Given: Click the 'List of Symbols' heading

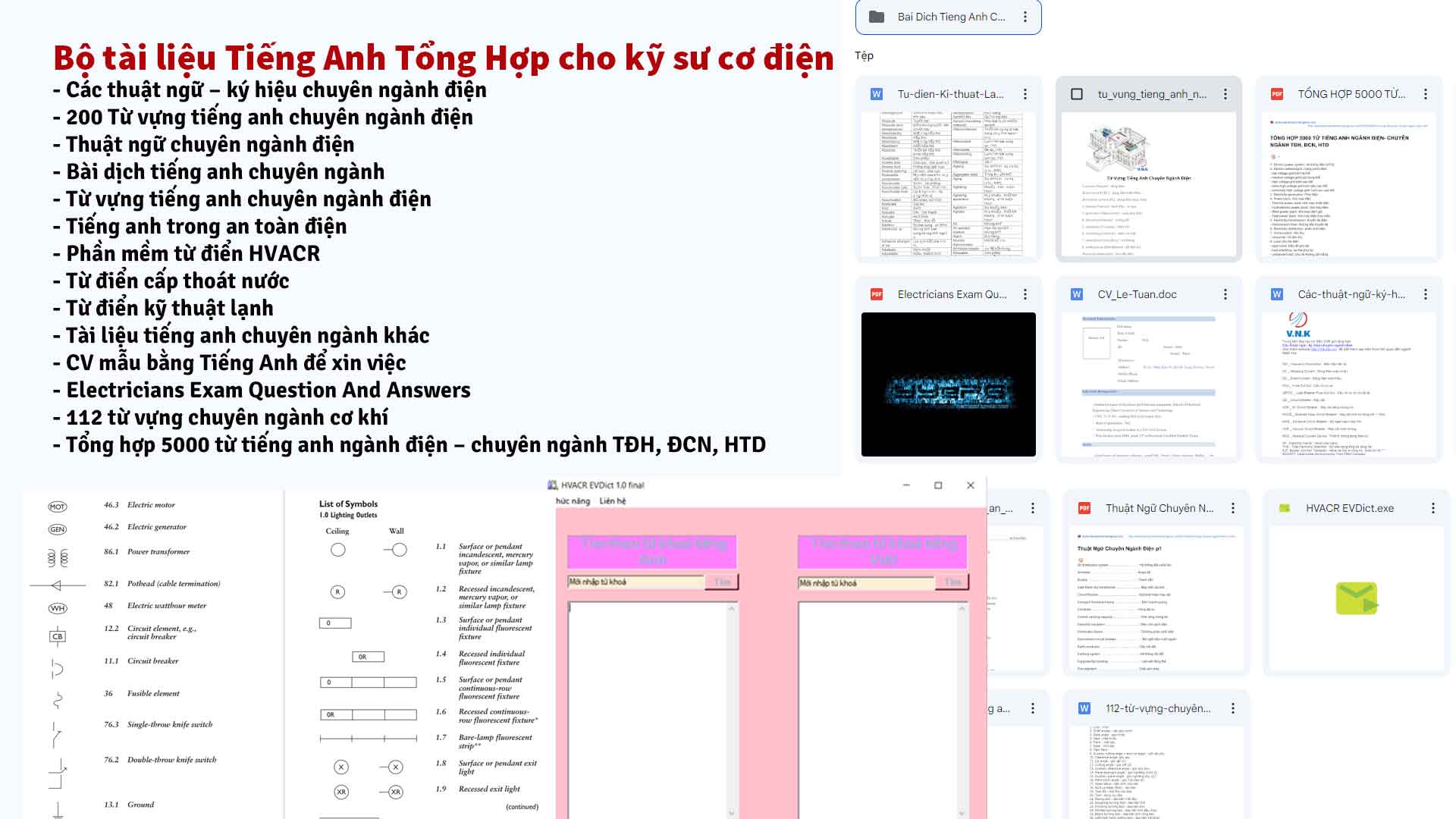Looking at the screenshot, I should click(x=348, y=504).
